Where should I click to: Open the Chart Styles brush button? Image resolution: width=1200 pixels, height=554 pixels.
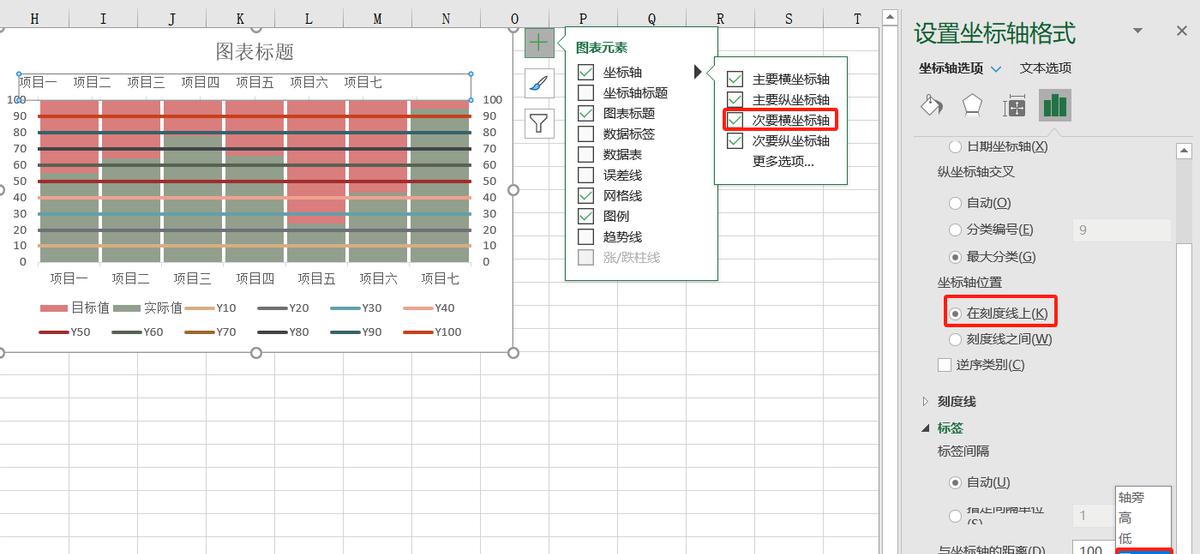point(539,83)
